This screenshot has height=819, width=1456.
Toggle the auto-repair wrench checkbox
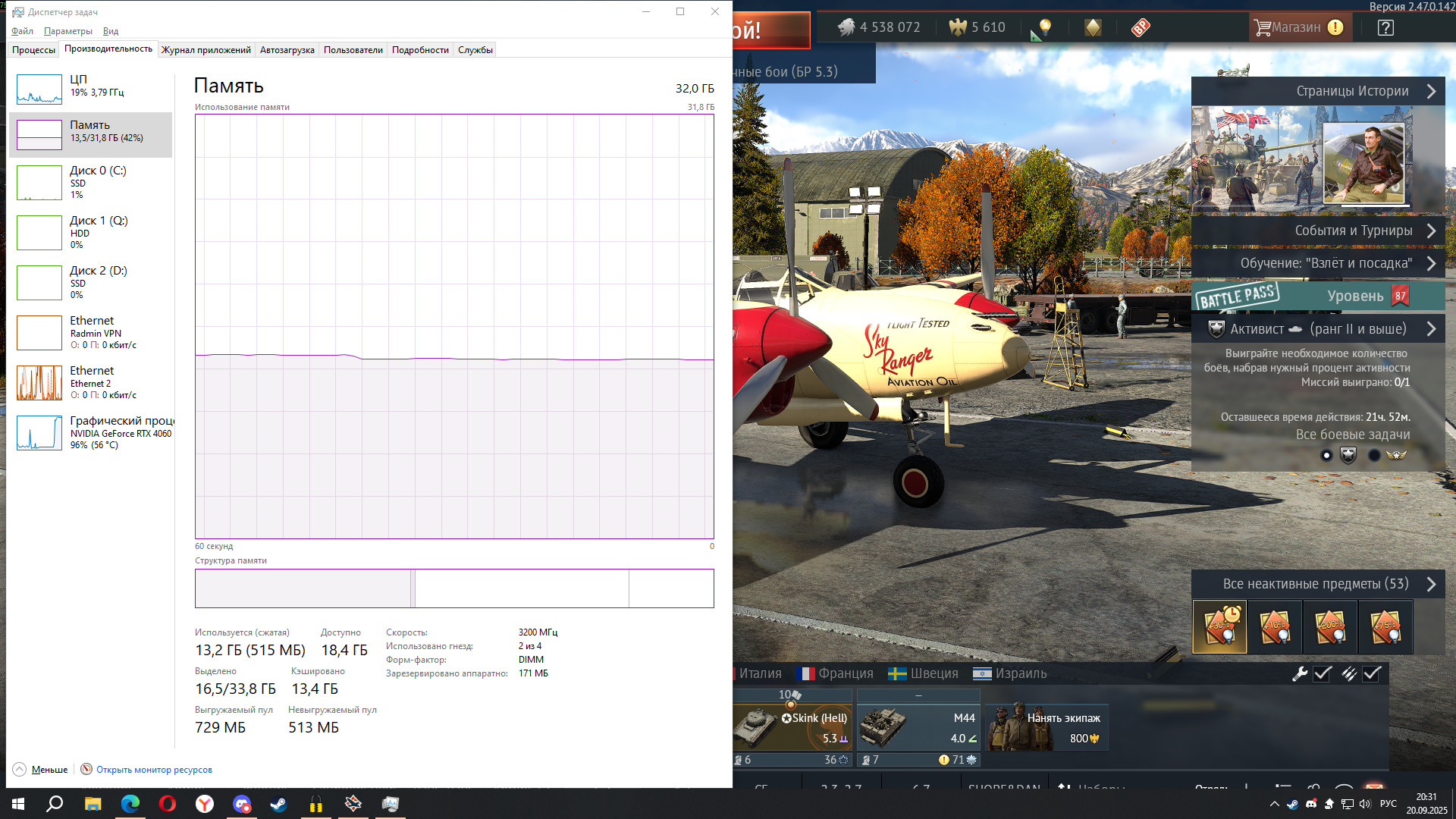(x=1323, y=673)
